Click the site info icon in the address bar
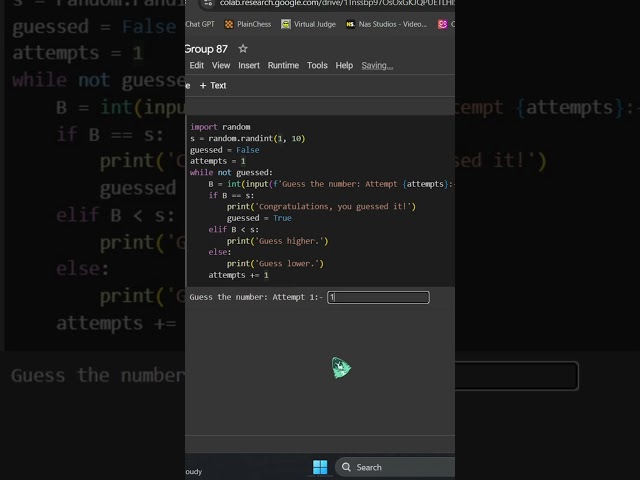The width and height of the screenshot is (640, 480). tap(208, 3)
